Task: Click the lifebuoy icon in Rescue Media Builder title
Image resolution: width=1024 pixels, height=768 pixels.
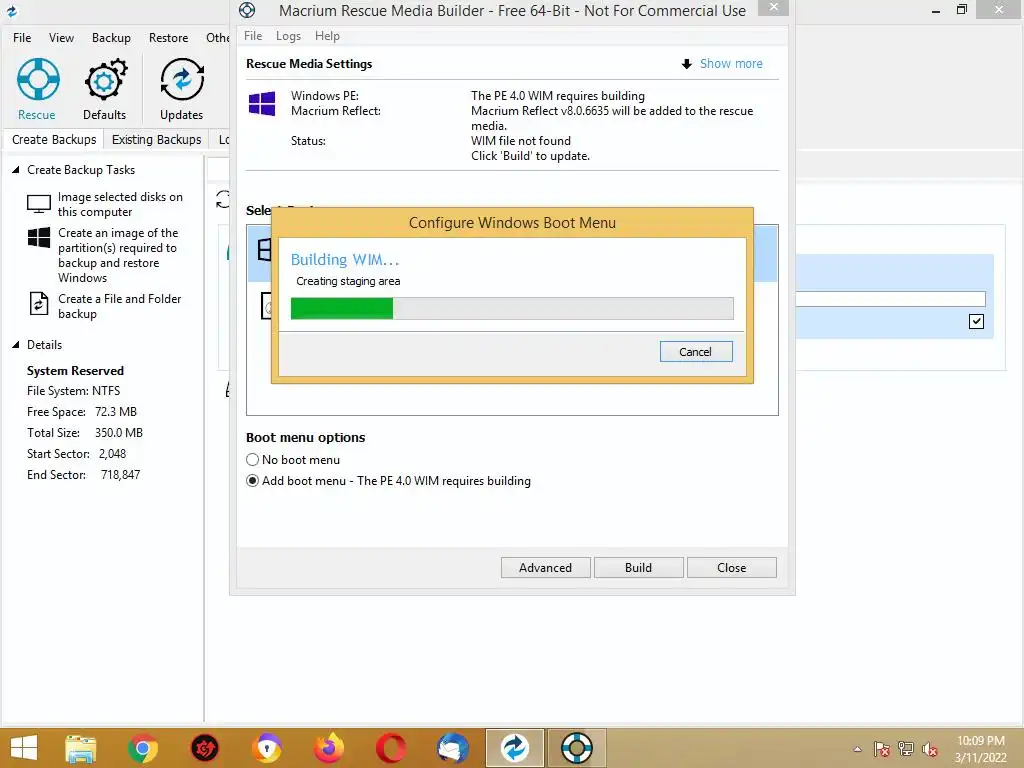Action: coord(247,10)
